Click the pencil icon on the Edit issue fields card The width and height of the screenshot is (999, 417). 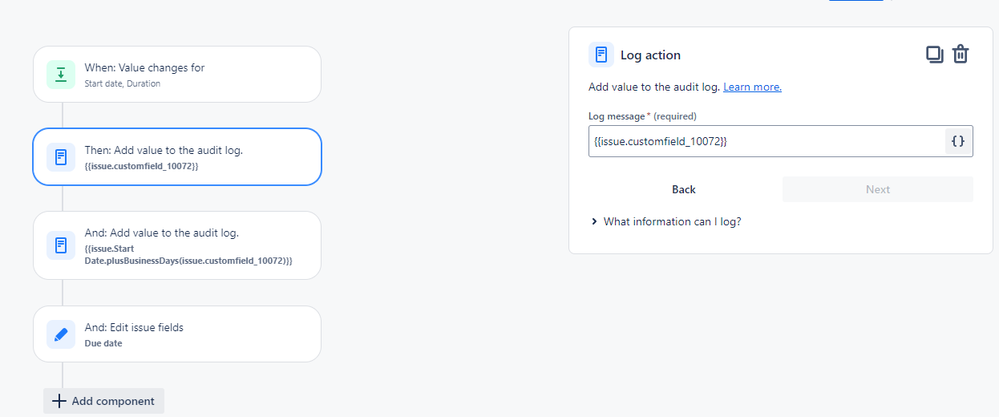pyautogui.click(x=61, y=334)
